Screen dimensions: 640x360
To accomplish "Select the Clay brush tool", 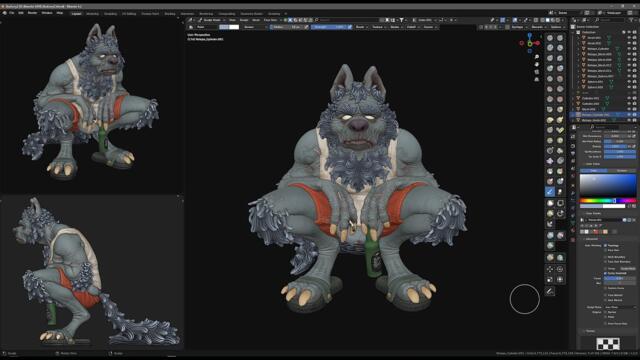I will [x=550, y=48].
